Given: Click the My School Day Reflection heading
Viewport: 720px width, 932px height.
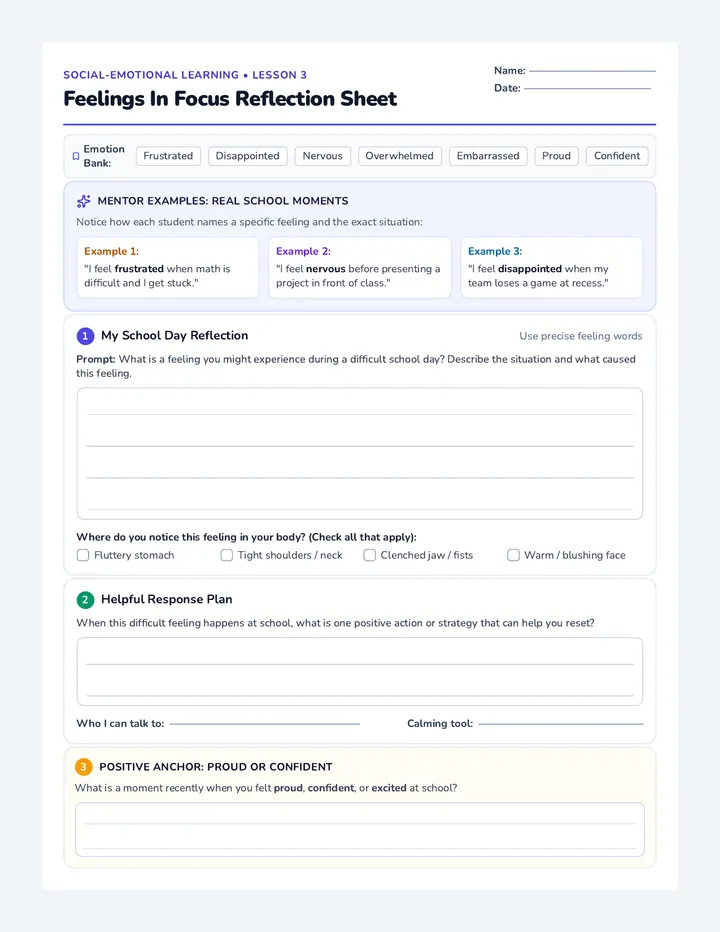Looking at the screenshot, I should coord(175,335).
